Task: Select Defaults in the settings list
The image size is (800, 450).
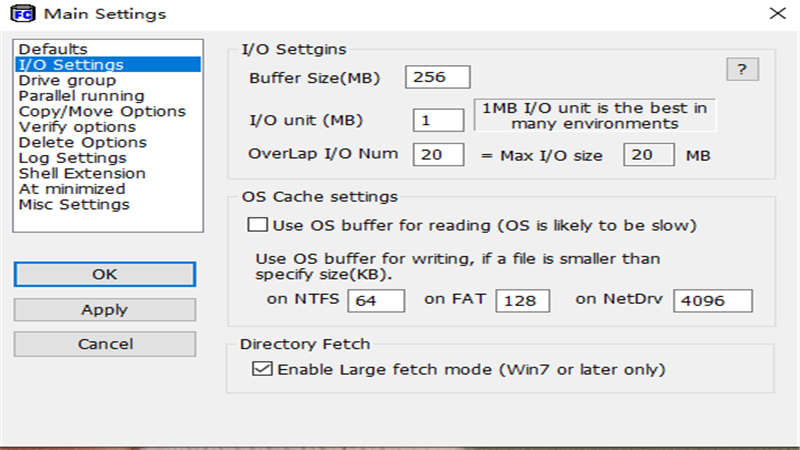Action: pos(53,49)
